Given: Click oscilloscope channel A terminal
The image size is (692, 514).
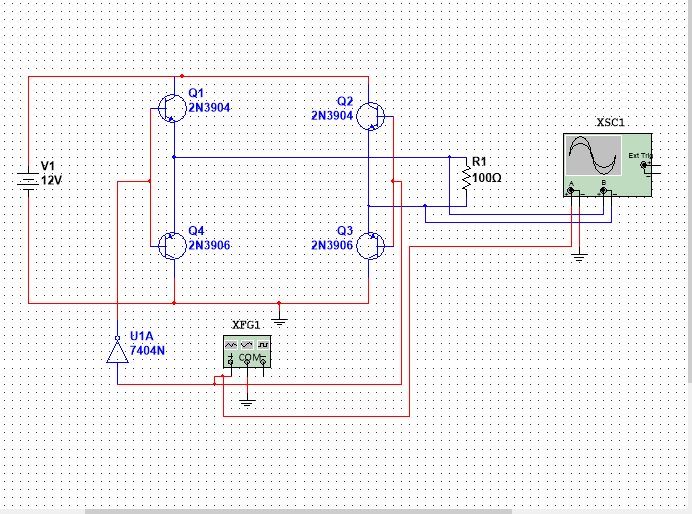Looking at the screenshot, I should [x=571, y=191].
